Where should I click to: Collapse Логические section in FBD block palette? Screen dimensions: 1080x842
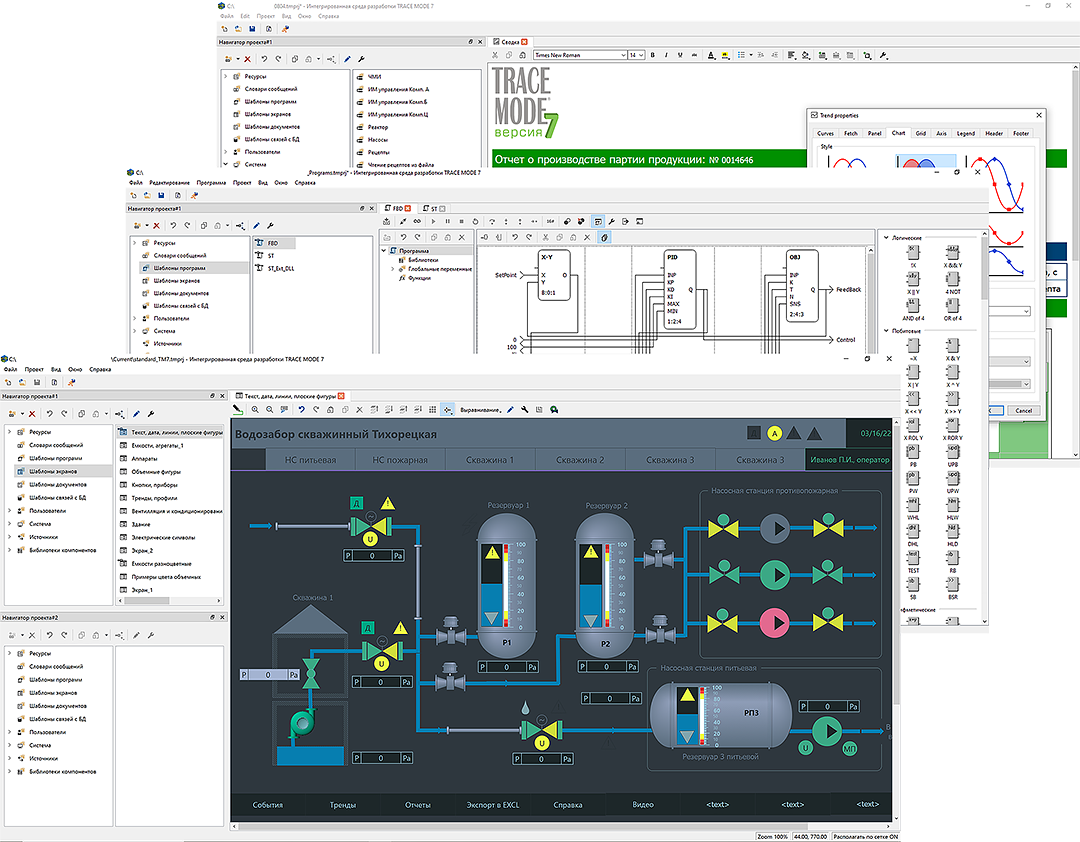tap(886, 237)
